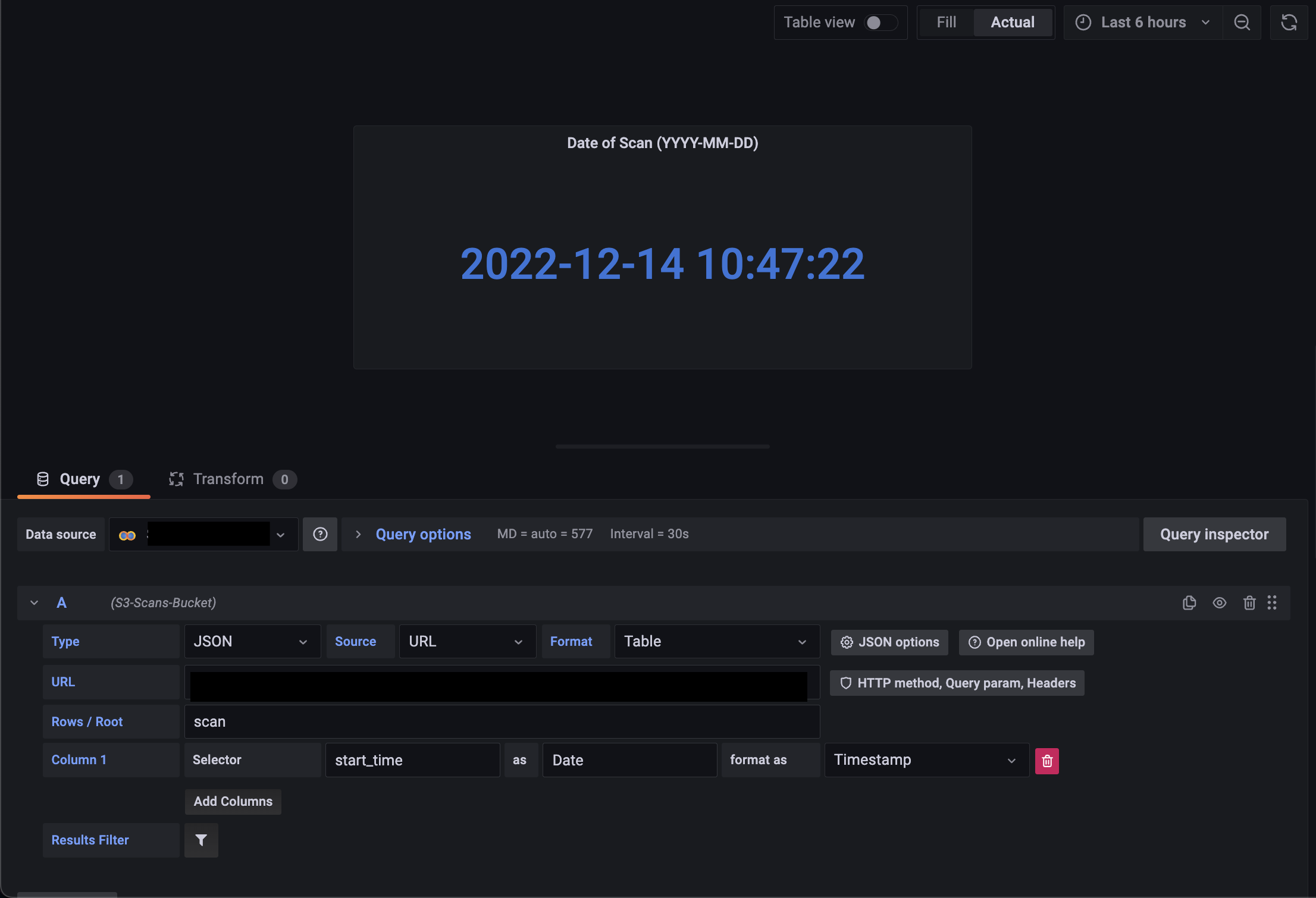Open query A extra actions grid icon
This screenshot has width=1316, height=898.
(x=1273, y=602)
